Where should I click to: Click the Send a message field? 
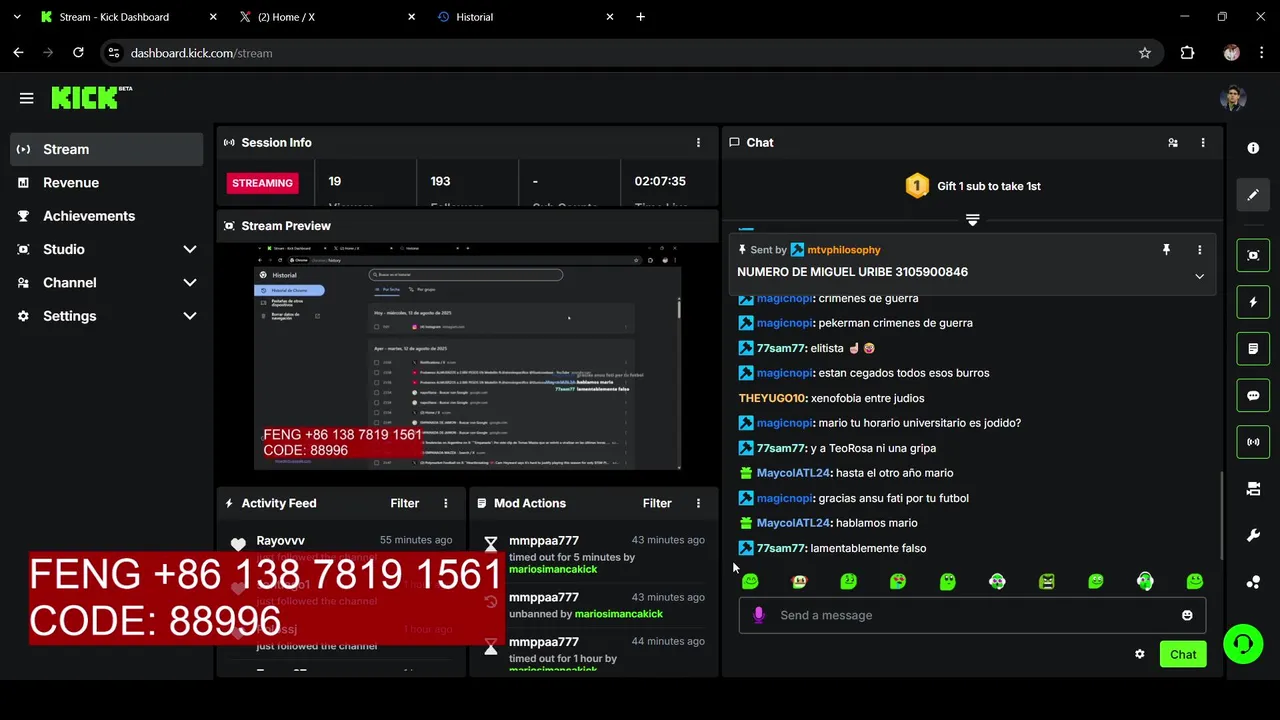tap(972, 615)
